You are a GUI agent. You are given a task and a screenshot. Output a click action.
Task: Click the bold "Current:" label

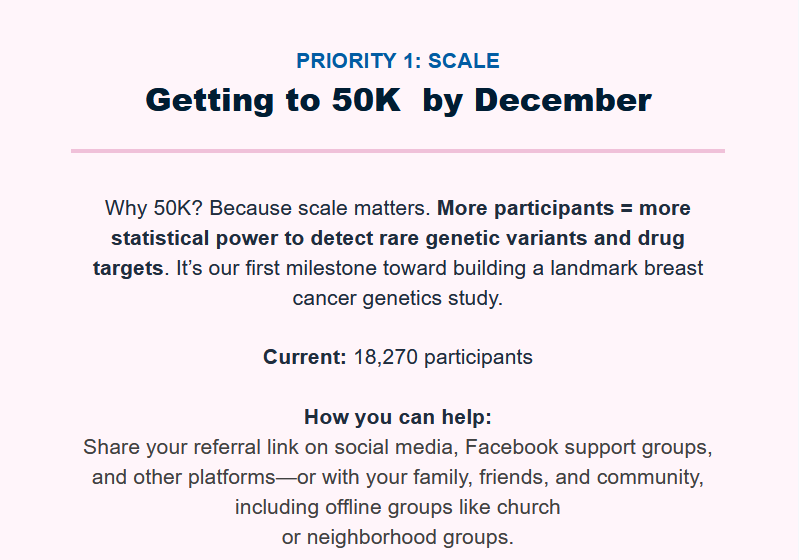(305, 357)
